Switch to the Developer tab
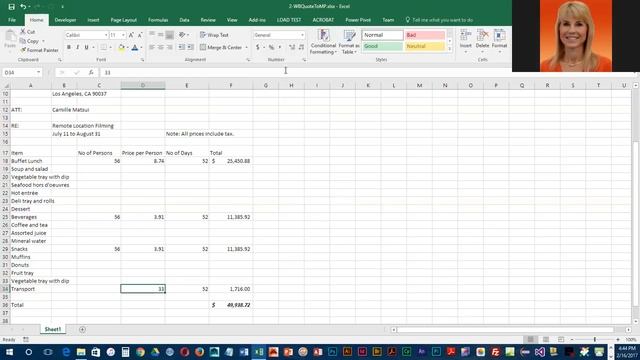 click(x=65, y=20)
